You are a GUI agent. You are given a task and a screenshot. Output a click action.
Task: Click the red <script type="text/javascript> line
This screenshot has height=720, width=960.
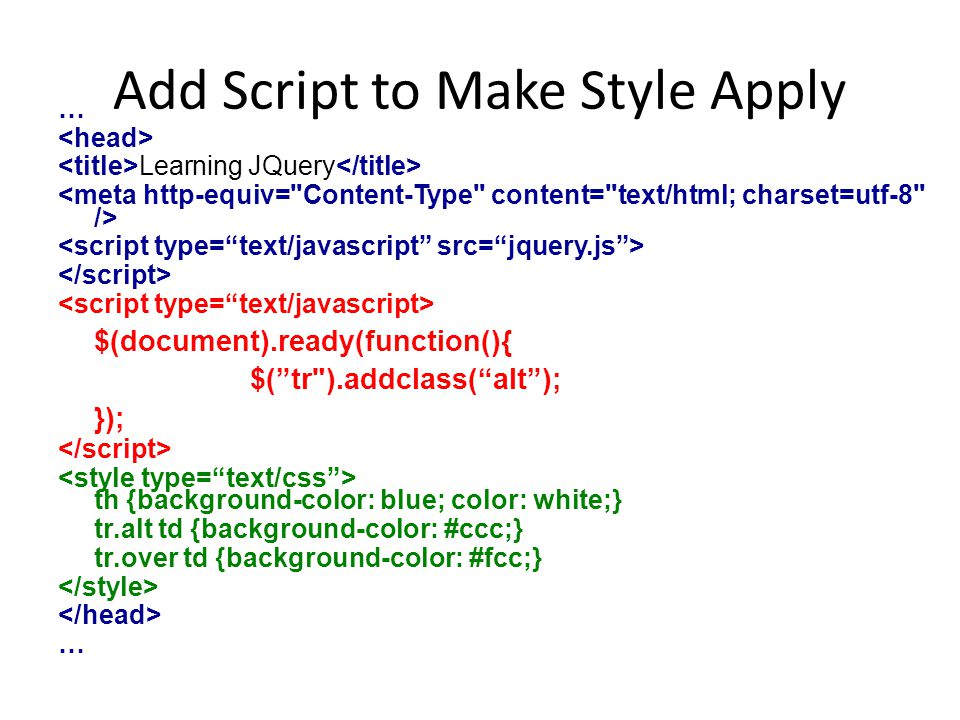[x=246, y=304]
